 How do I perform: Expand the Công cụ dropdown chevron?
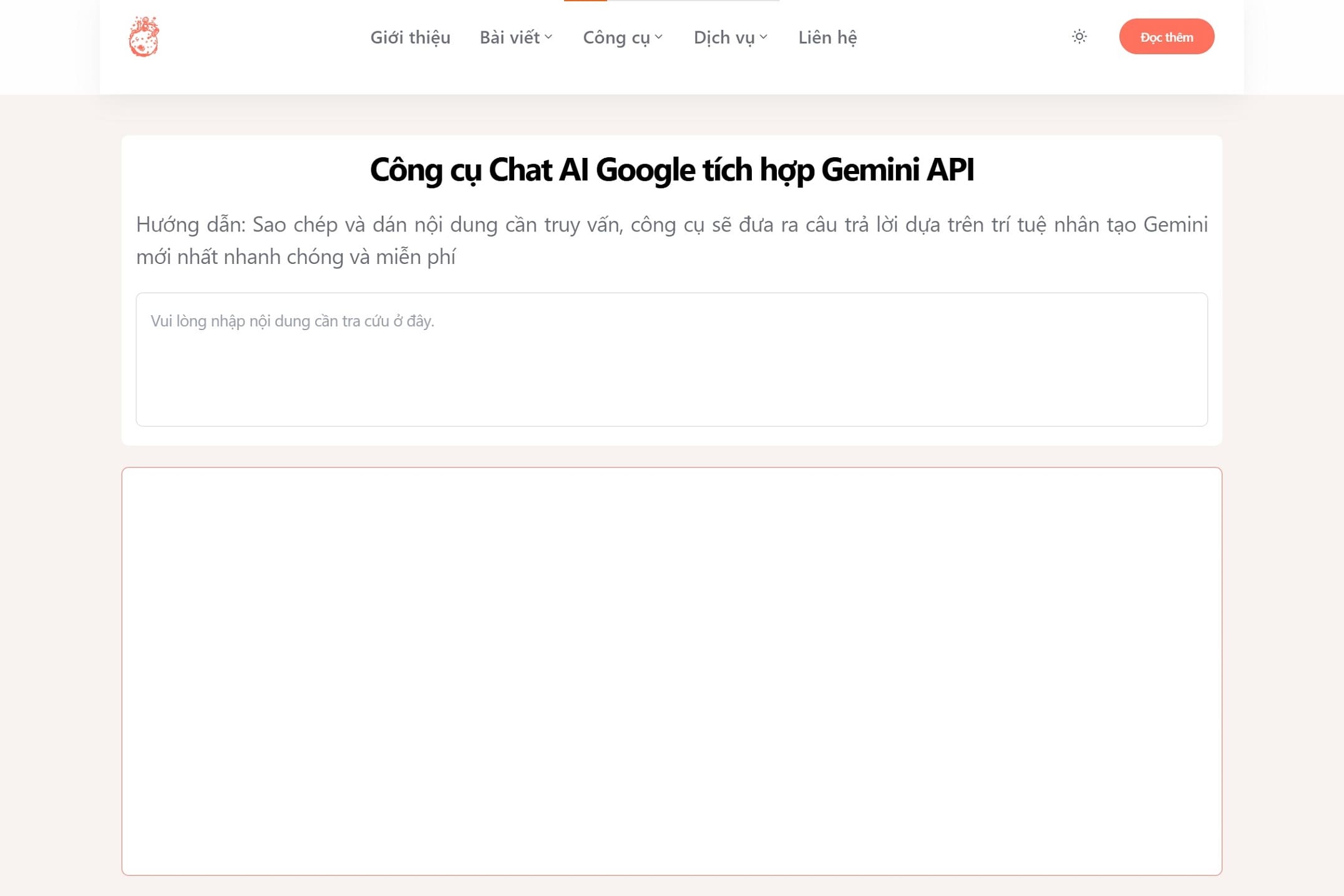coord(658,37)
